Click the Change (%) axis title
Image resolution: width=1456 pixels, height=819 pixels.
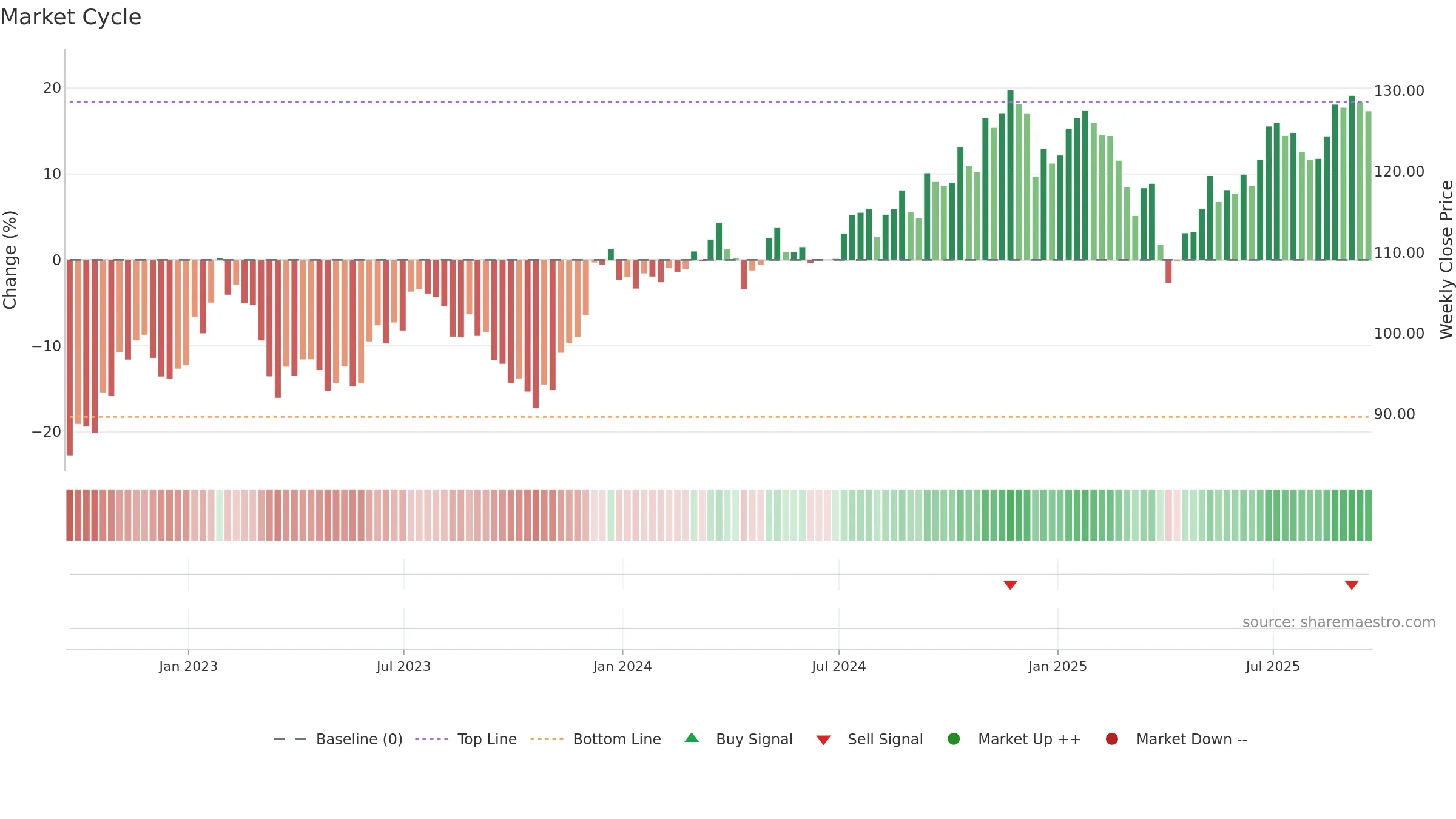tap(10, 260)
